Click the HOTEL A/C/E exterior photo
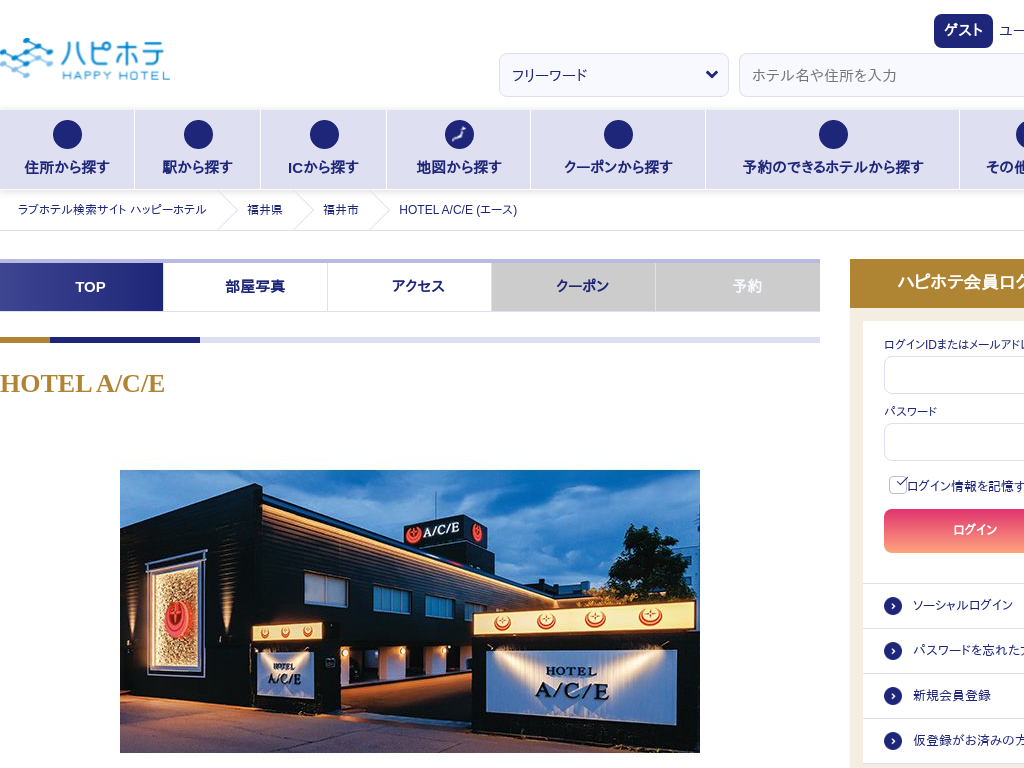The height and width of the screenshot is (768, 1024). tap(409, 611)
